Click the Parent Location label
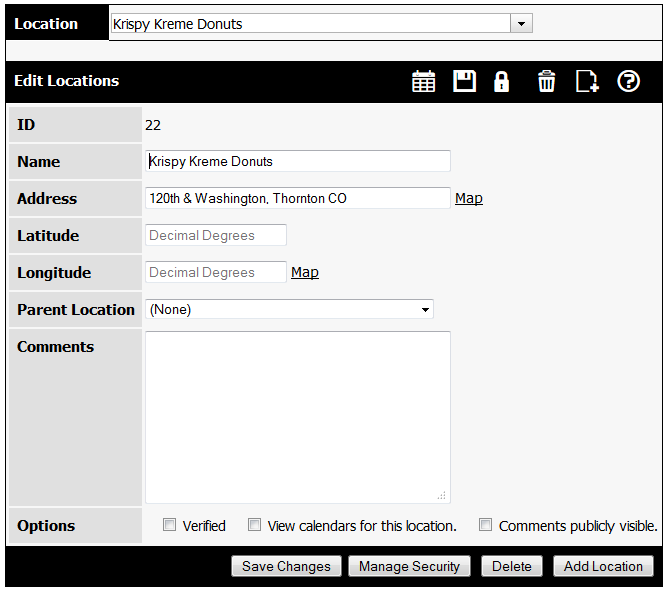This screenshot has height=597, width=671. pyautogui.click(x=76, y=309)
